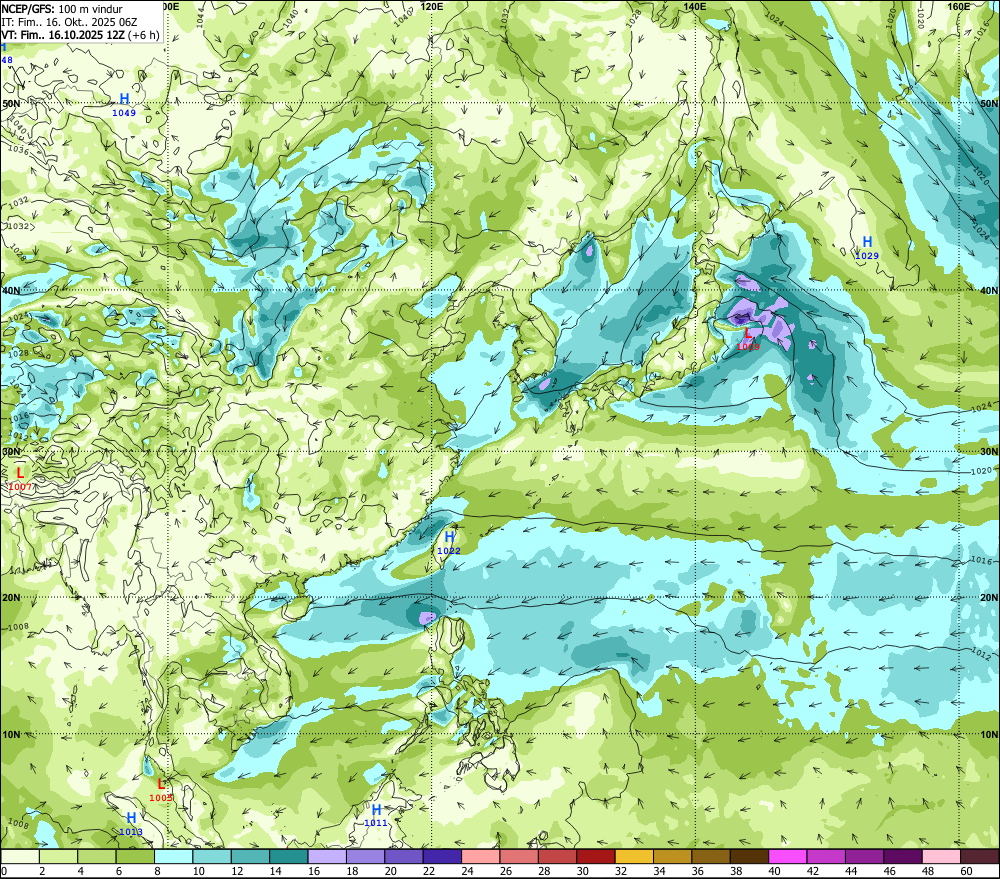Select the pale yellow 0–2 legend swatch
The height and width of the screenshot is (879, 1000).
pos(20,856)
